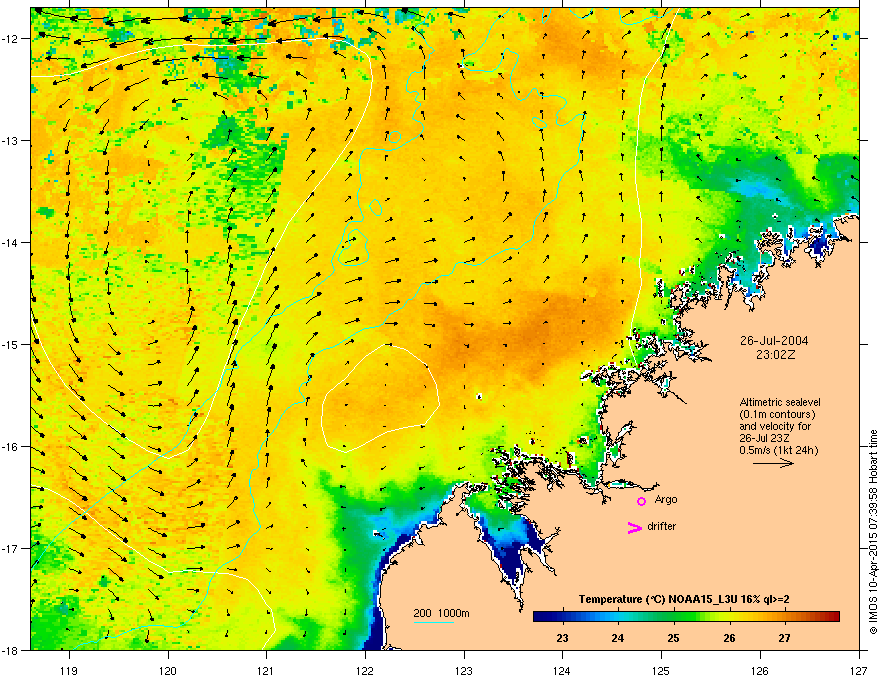Click longitude axis label 120
The image size is (880, 680).
(x=168, y=670)
